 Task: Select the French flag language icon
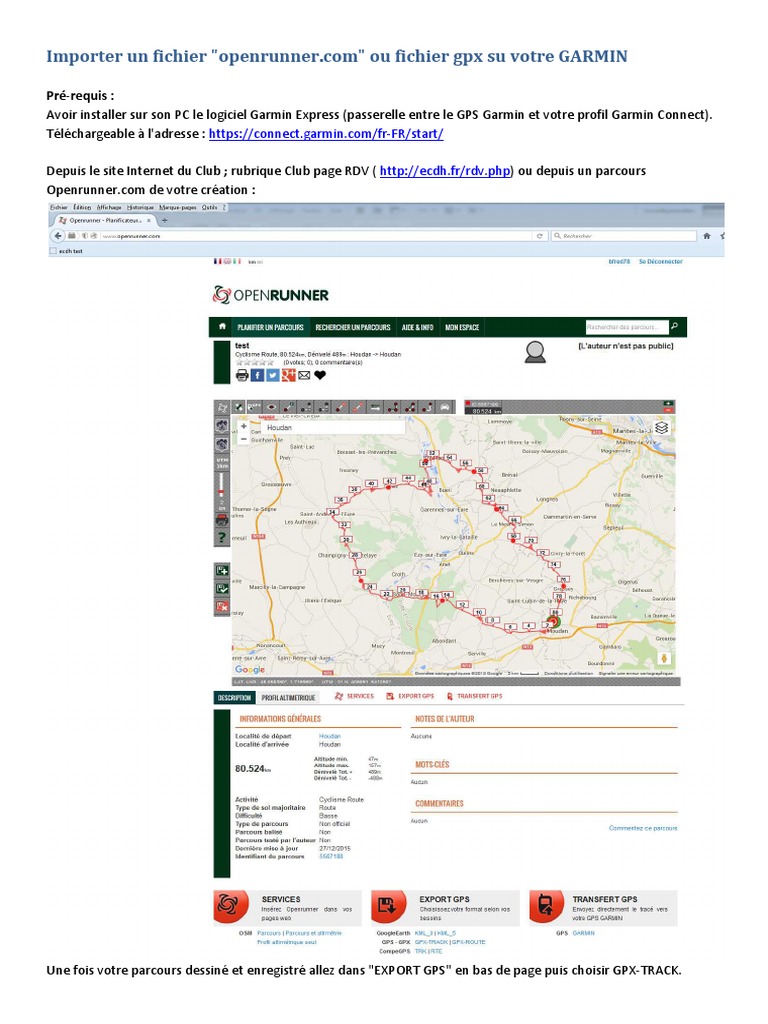point(217,261)
